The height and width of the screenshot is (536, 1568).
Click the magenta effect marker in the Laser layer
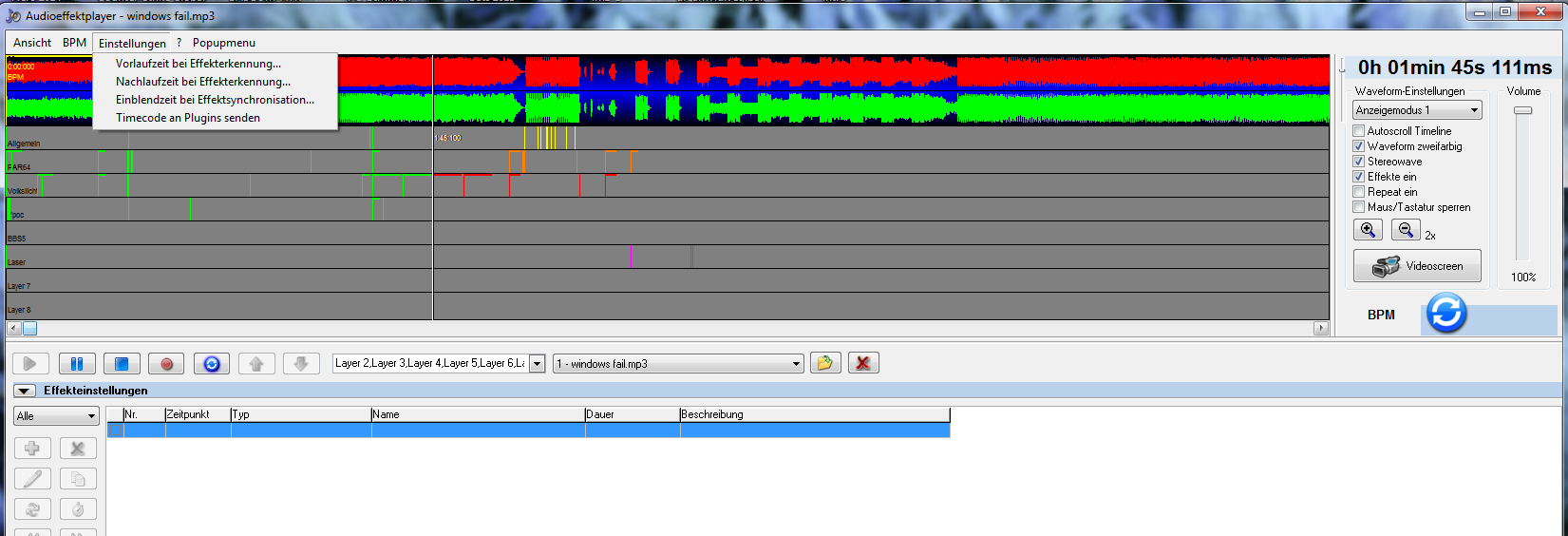coord(631,257)
